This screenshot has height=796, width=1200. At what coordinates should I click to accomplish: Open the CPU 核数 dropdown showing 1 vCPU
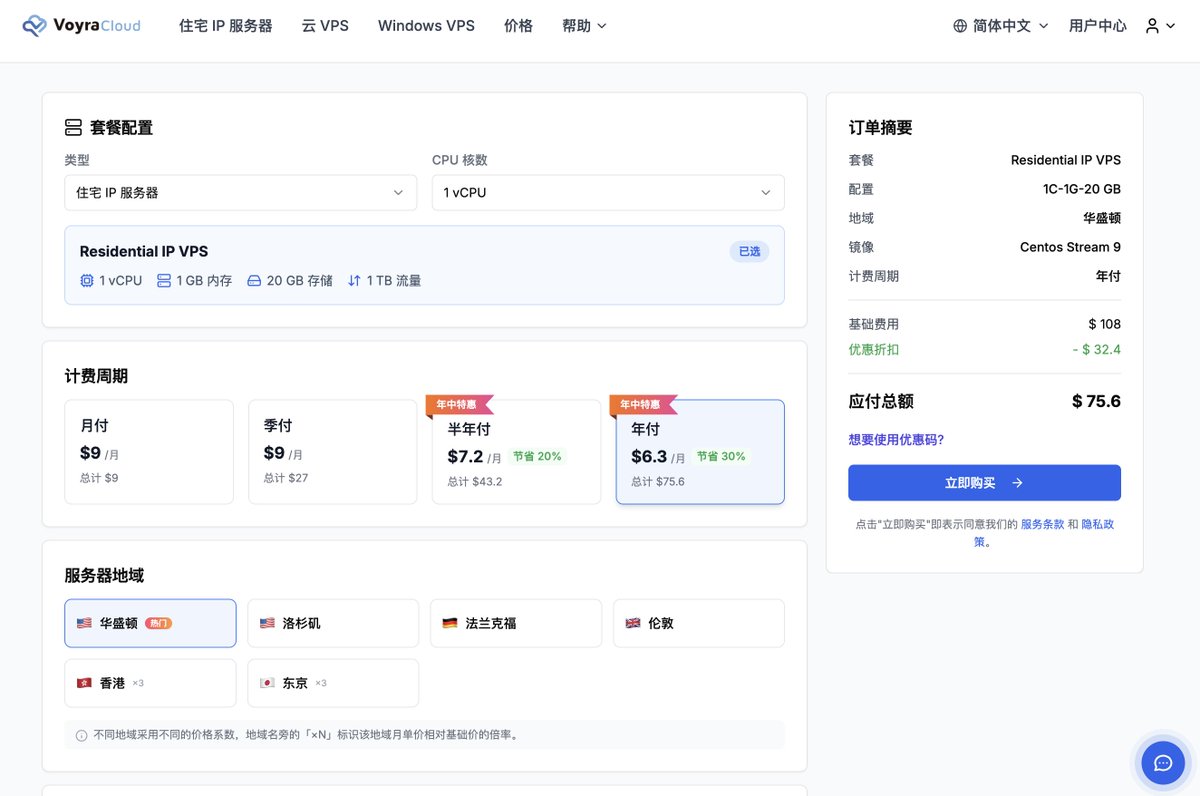tap(608, 193)
